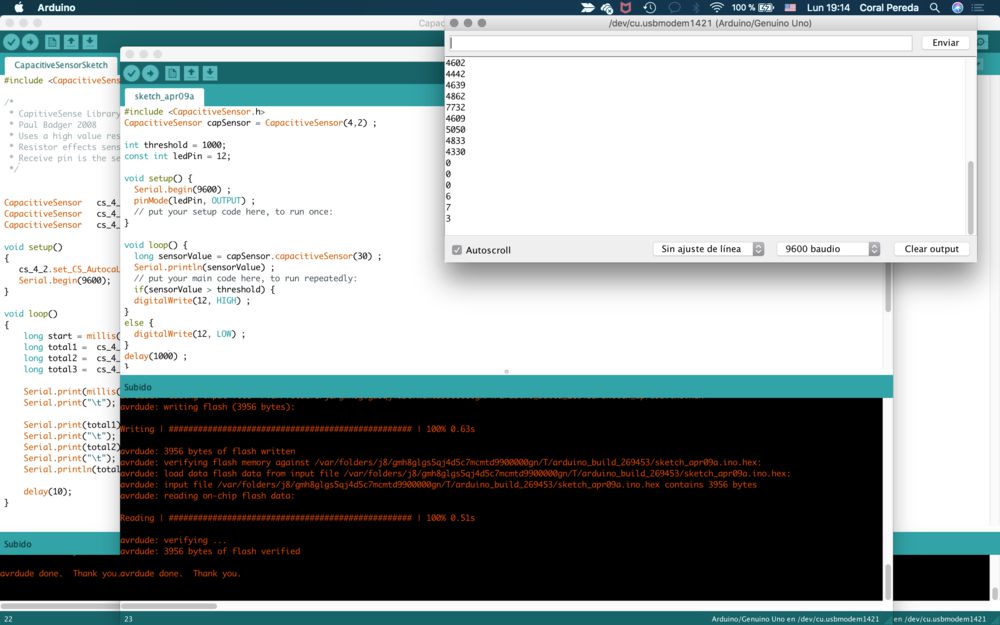
Task: Select the CapacitiveSensorSketch tab
Action: pyautogui.click(x=61, y=65)
